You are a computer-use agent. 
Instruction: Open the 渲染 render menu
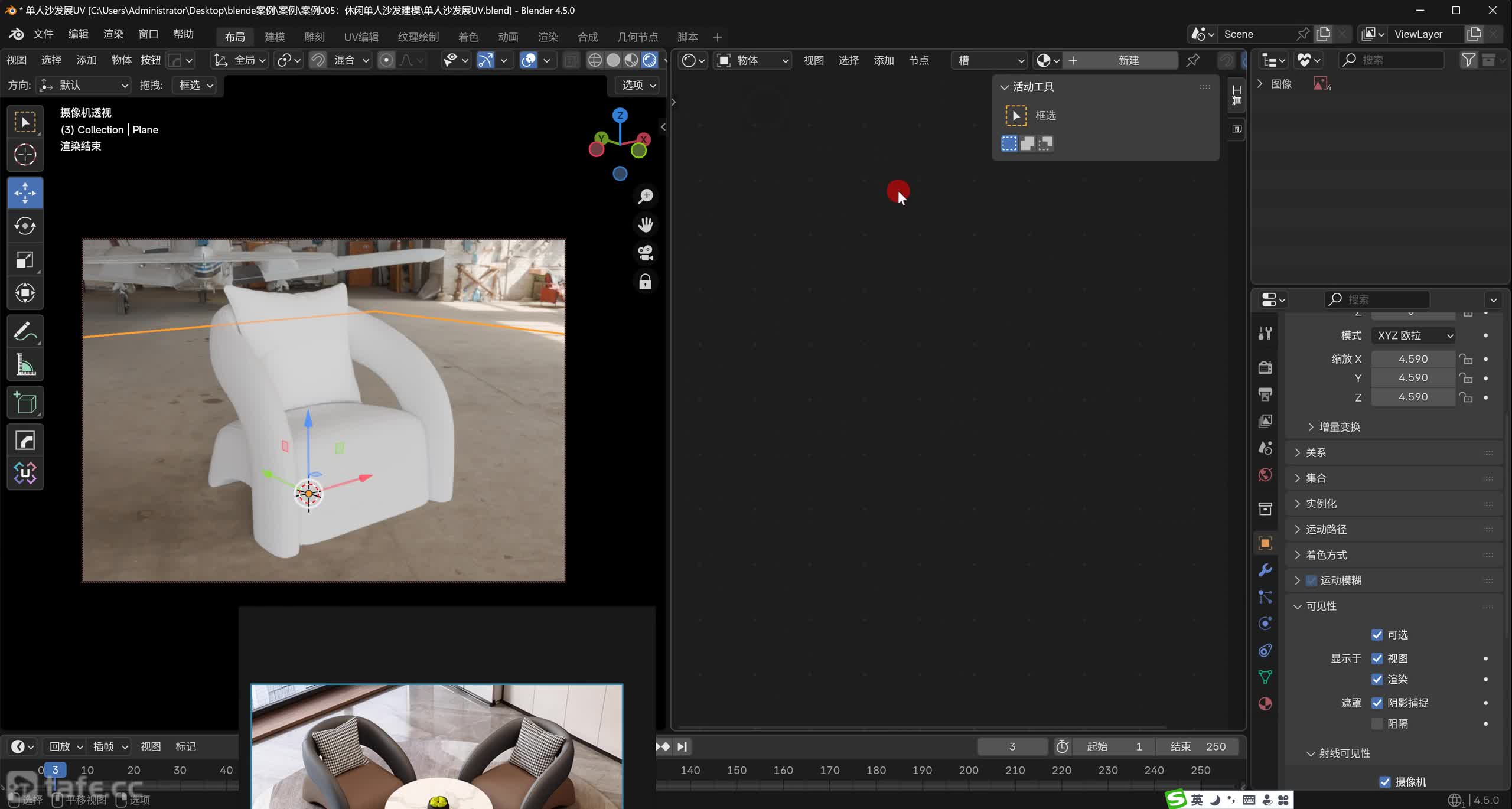[x=113, y=34]
